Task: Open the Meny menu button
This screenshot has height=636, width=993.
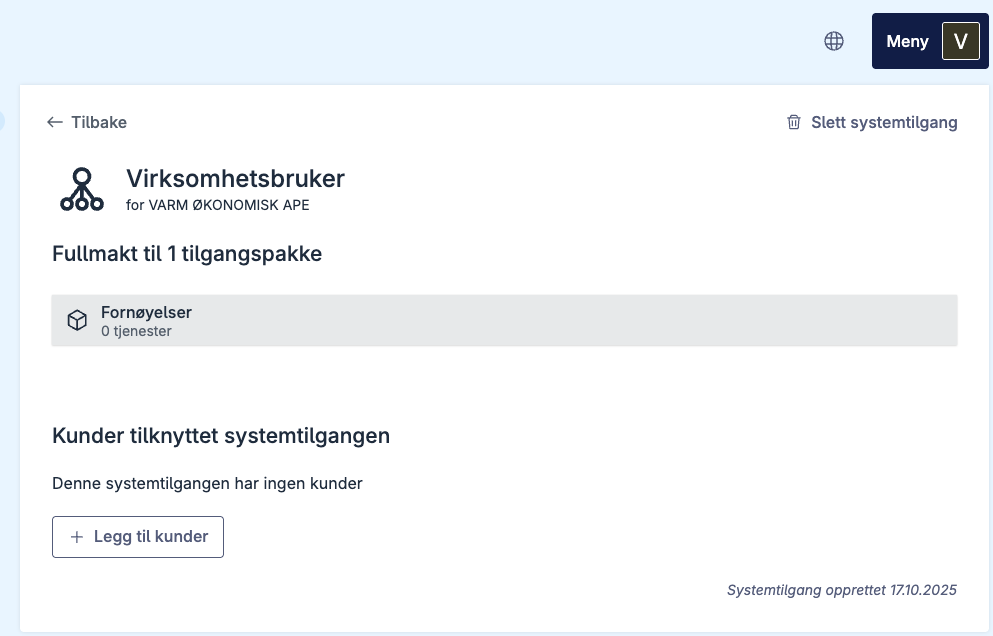Action: [x=930, y=41]
